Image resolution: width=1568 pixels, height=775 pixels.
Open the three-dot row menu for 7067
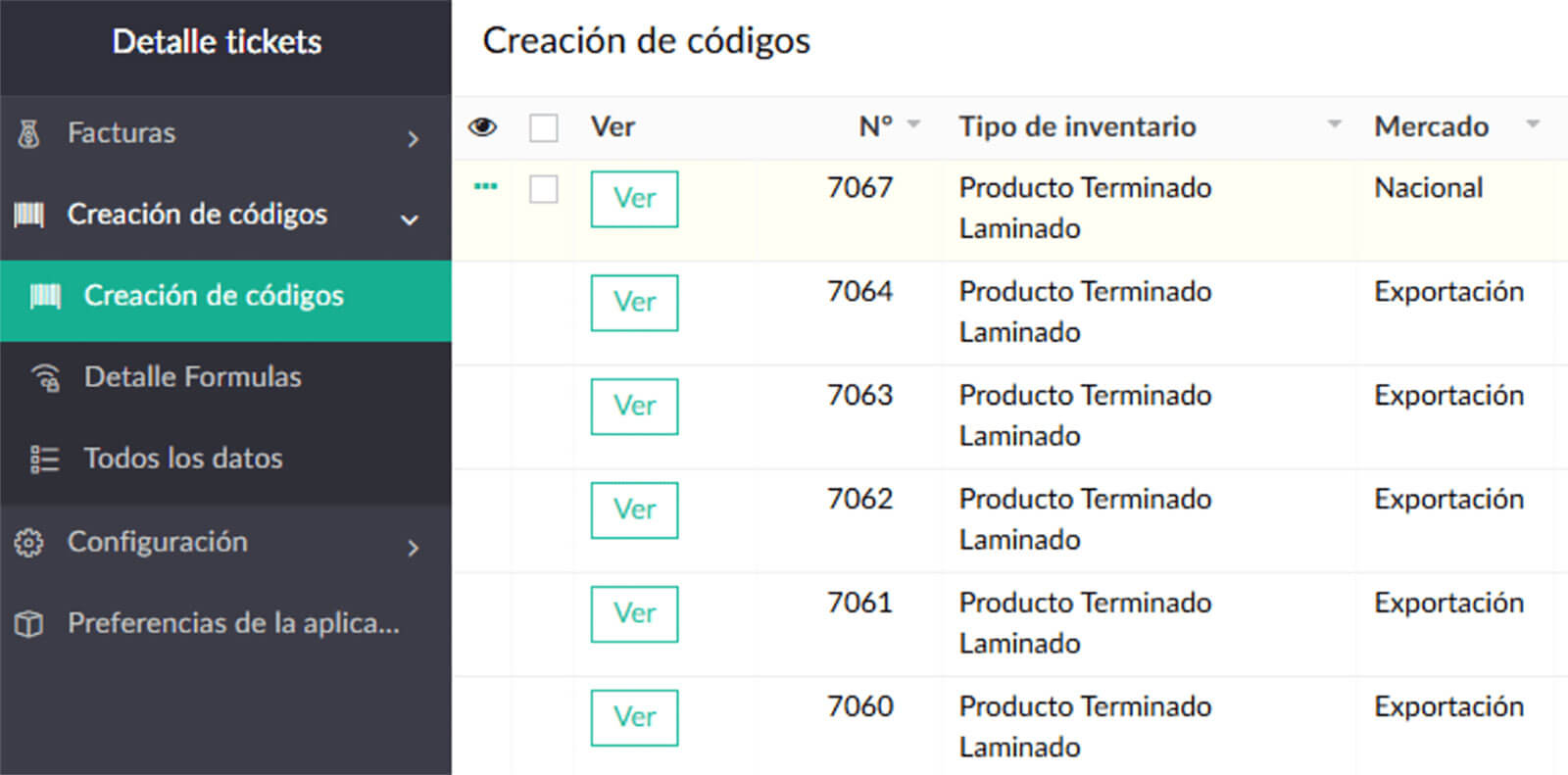click(x=485, y=186)
